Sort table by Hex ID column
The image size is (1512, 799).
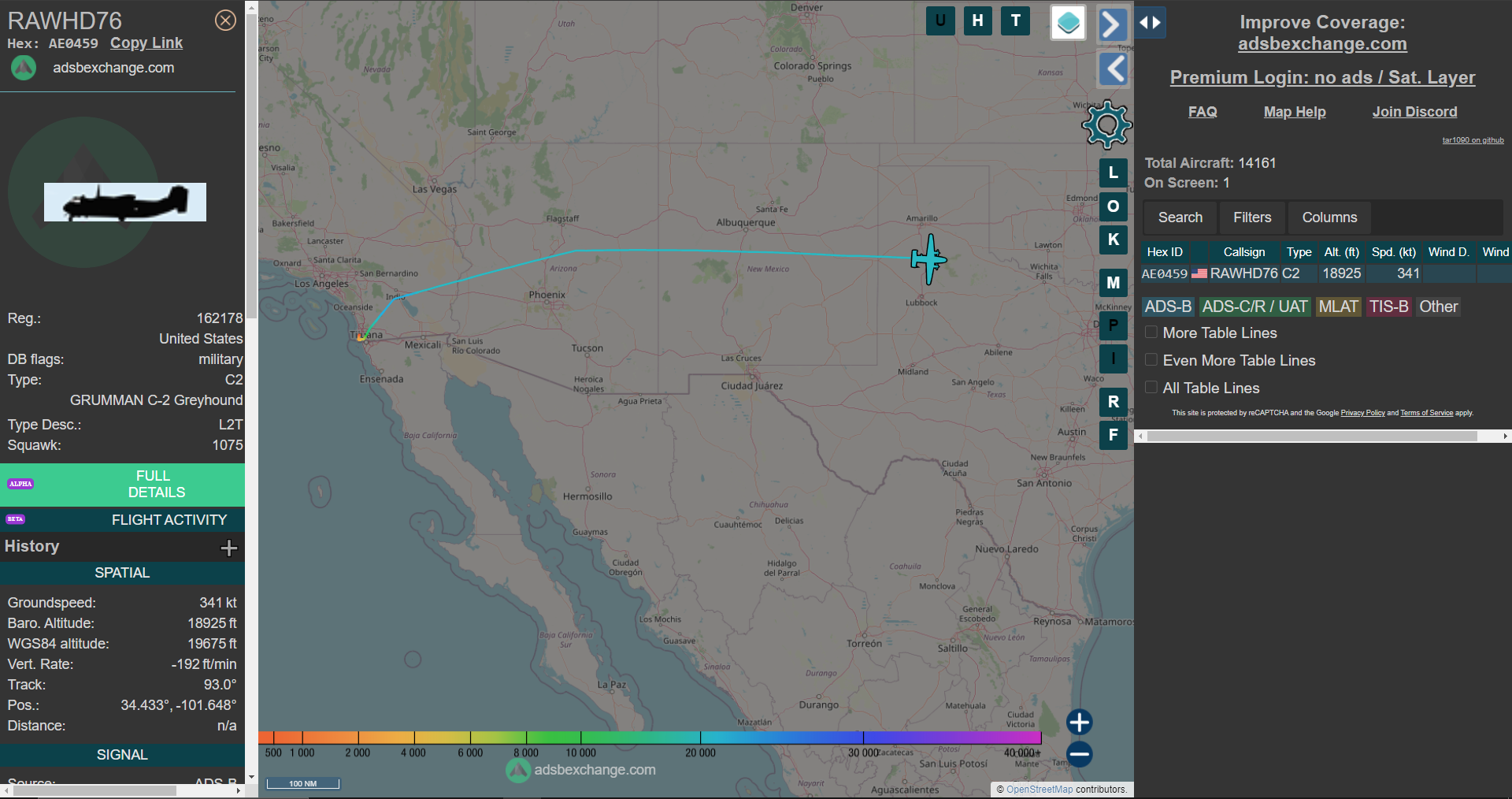click(x=1165, y=252)
